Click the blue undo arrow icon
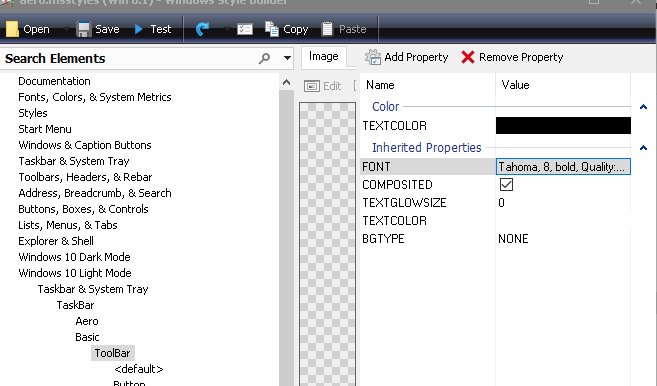 202,29
